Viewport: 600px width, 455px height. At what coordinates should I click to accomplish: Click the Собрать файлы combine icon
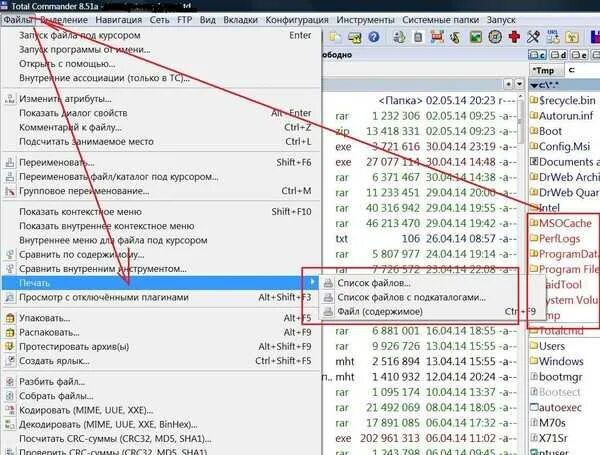(x=10, y=396)
